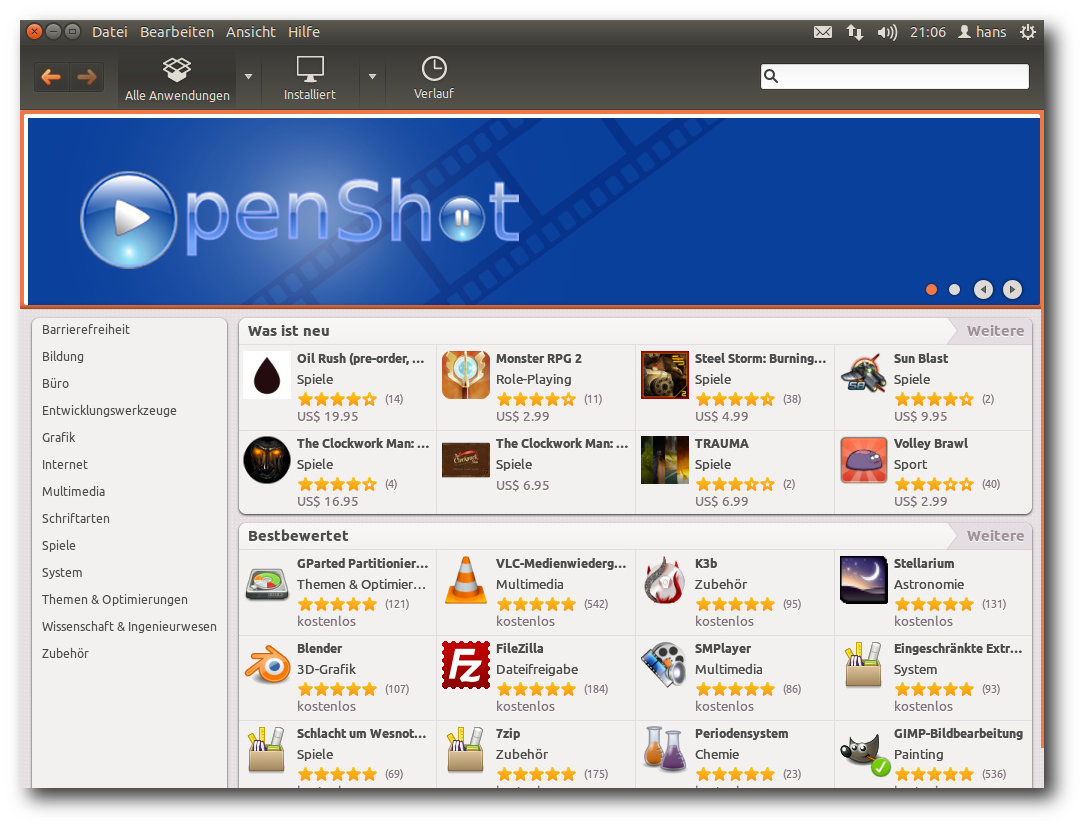
Task: Open Volley Brawl icon
Action: pyautogui.click(x=863, y=460)
